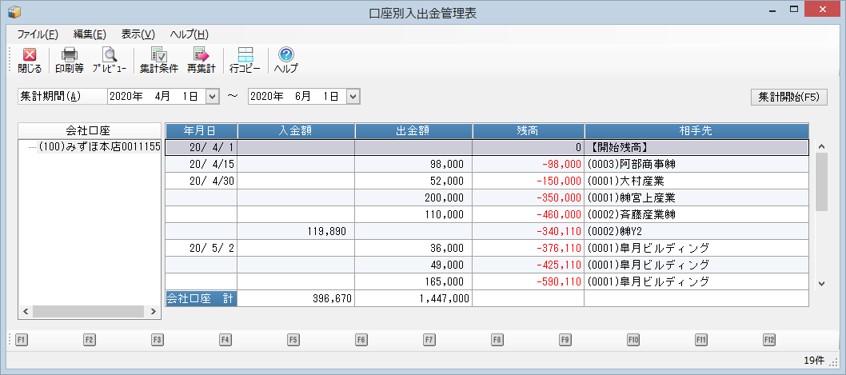This screenshot has height=375, width=846.
Task: Click the 会社口座 panel header
Action: click(x=90, y=130)
